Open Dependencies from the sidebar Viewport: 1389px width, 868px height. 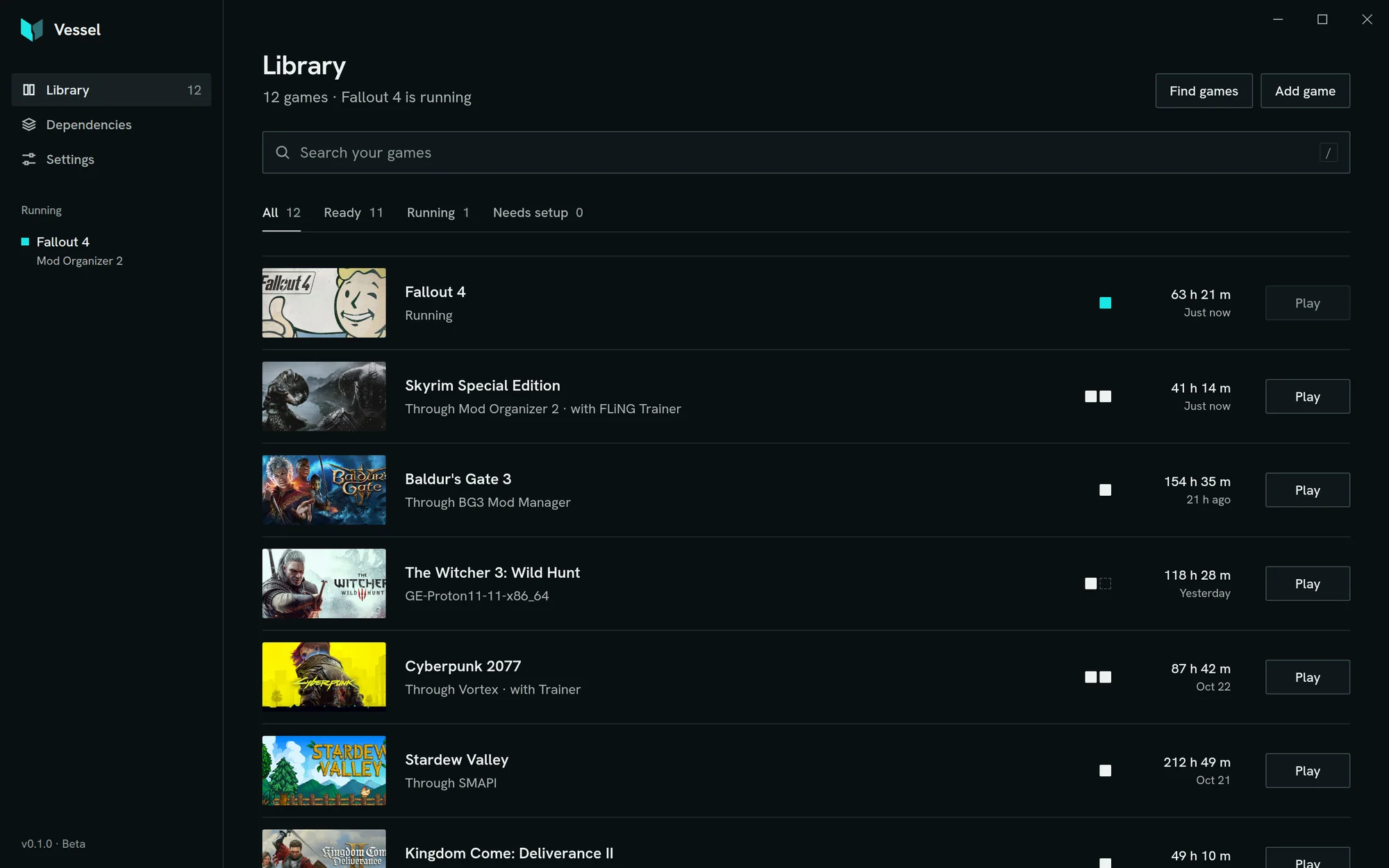pyautogui.click(x=111, y=124)
